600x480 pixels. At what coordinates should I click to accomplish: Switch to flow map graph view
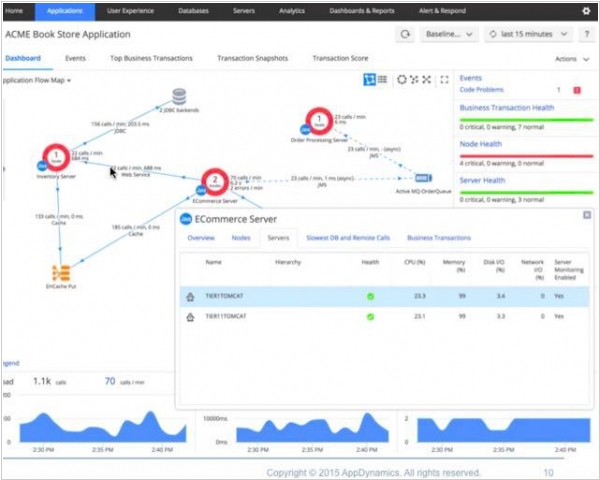tap(370, 80)
